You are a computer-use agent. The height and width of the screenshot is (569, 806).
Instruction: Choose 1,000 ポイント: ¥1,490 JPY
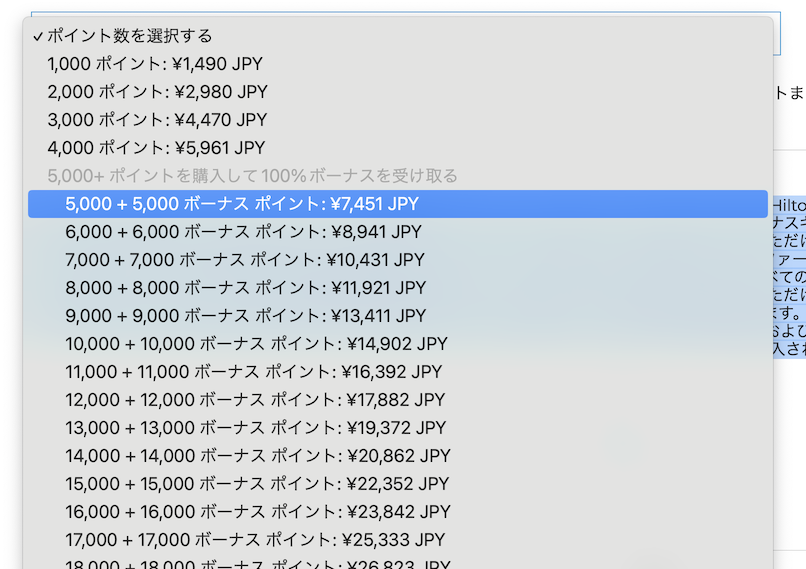[398, 64]
